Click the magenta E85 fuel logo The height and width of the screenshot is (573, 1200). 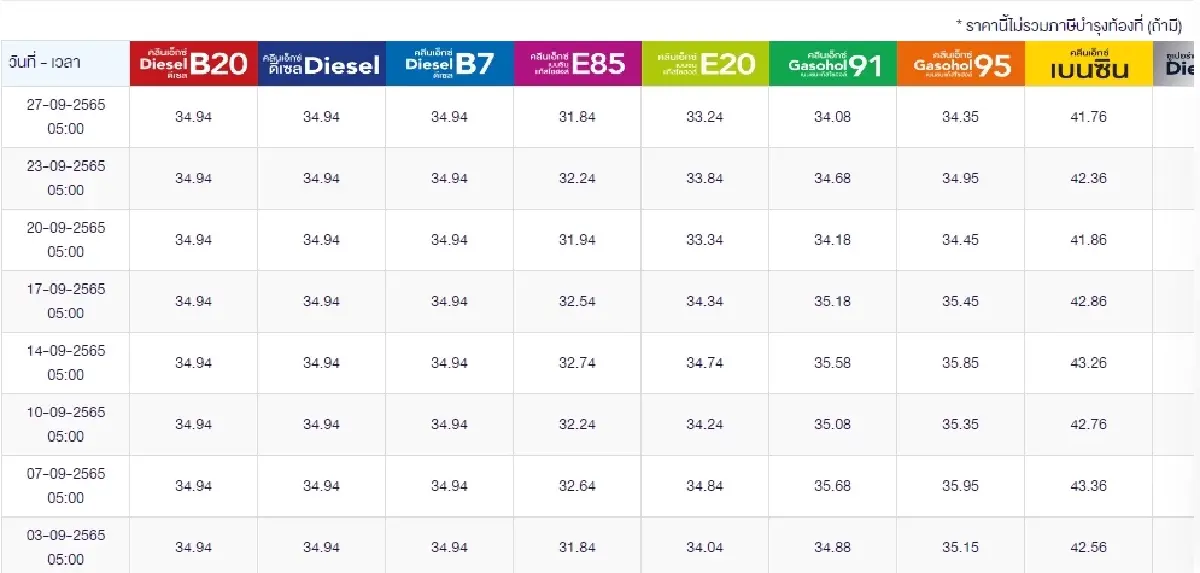[x=577, y=64]
